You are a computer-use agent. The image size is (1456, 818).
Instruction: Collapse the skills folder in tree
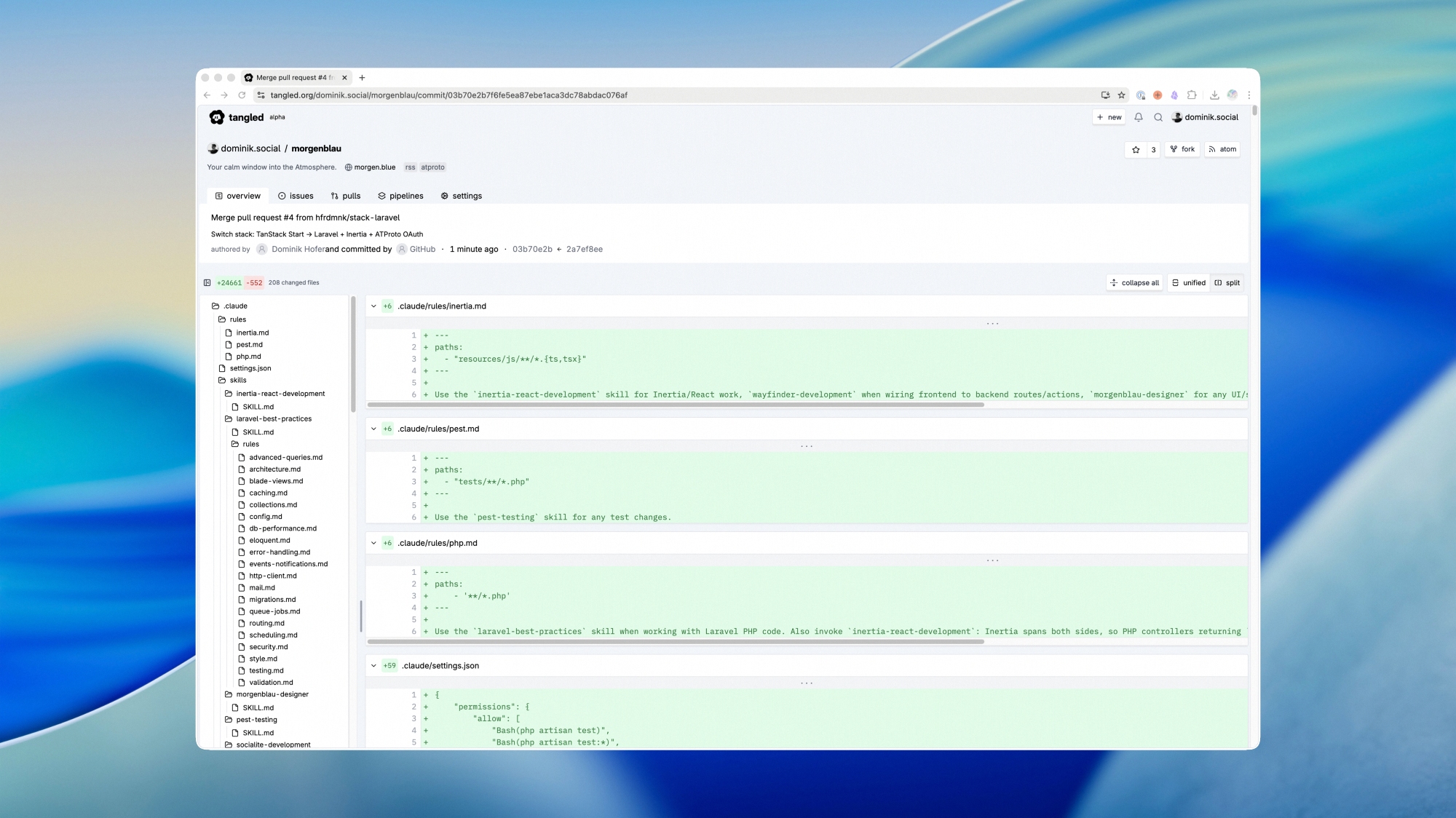click(x=232, y=381)
